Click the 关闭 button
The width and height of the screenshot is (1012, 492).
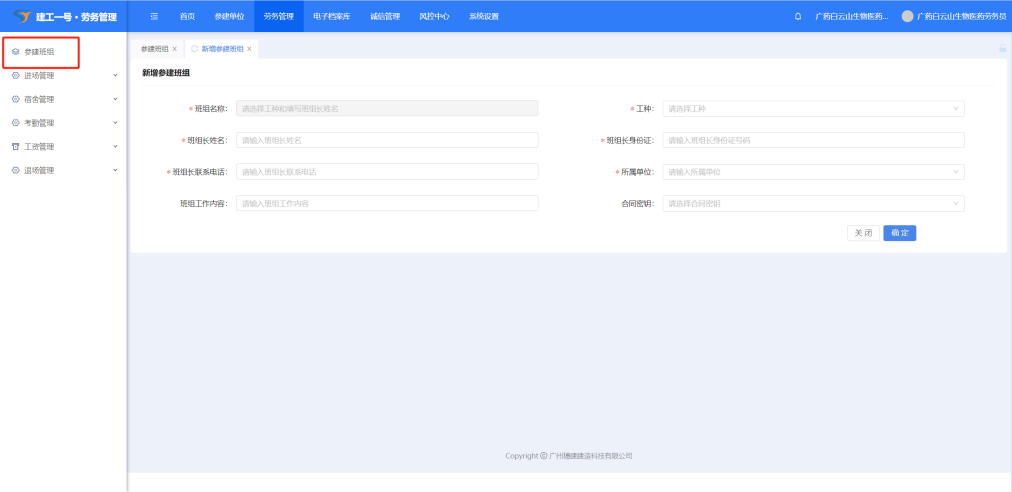click(x=862, y=233)
